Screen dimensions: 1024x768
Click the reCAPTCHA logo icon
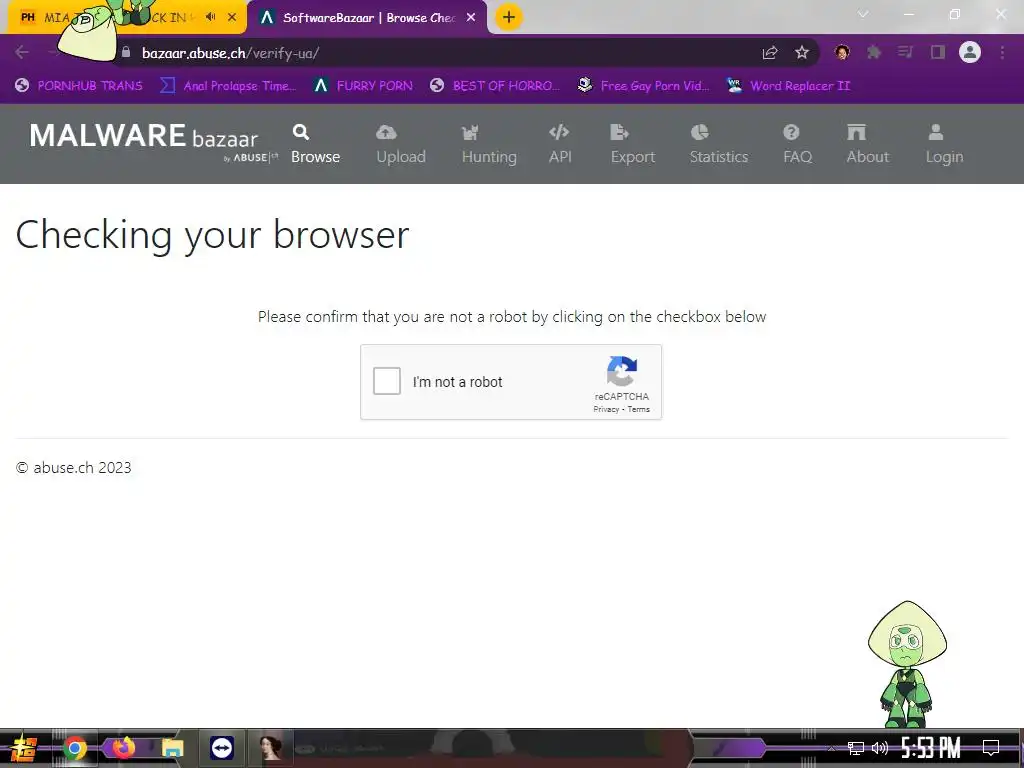tap(622, 372)
